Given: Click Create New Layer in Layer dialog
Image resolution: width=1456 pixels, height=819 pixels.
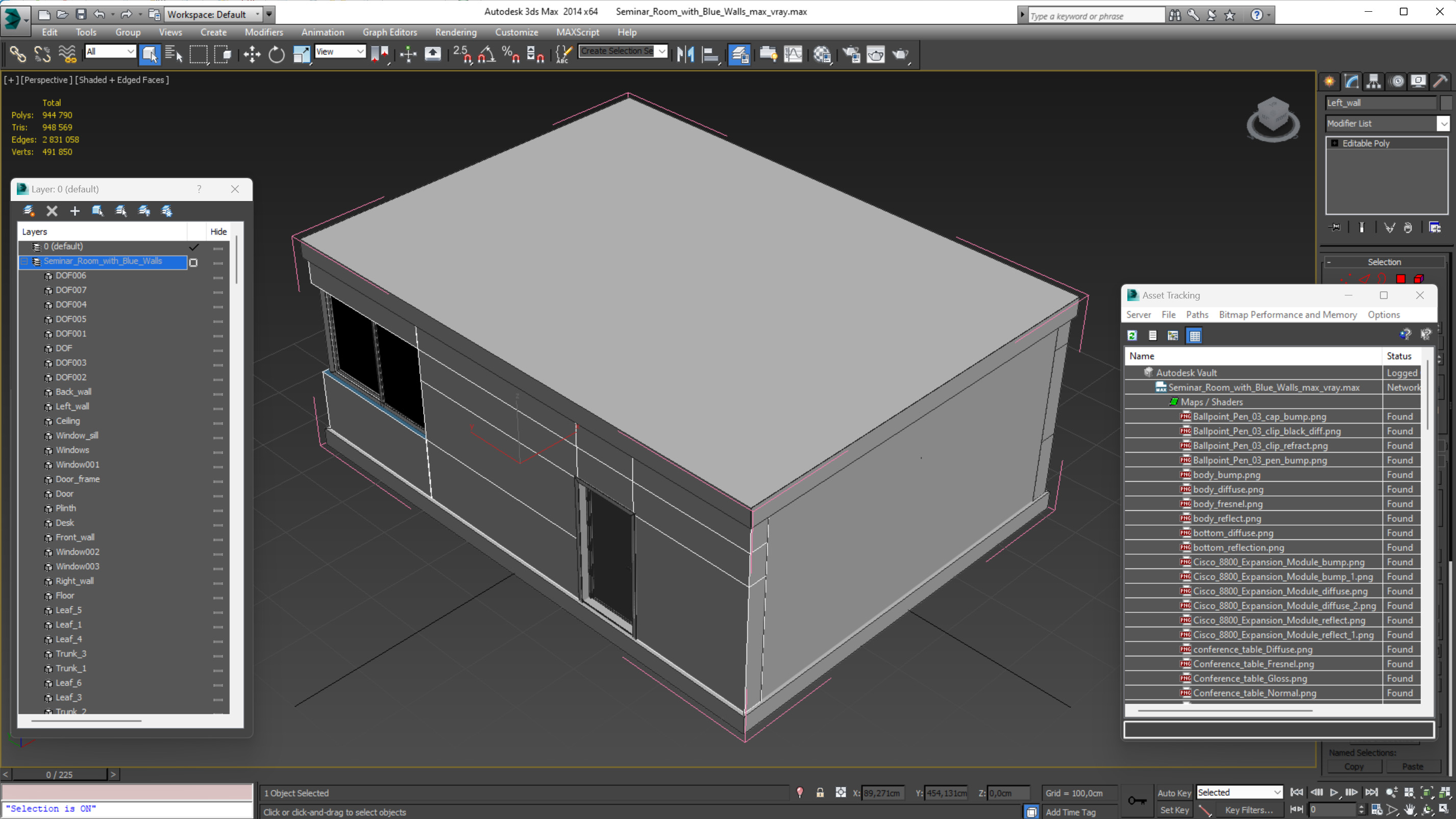Looking at the screenshot, I should [28, 211].
